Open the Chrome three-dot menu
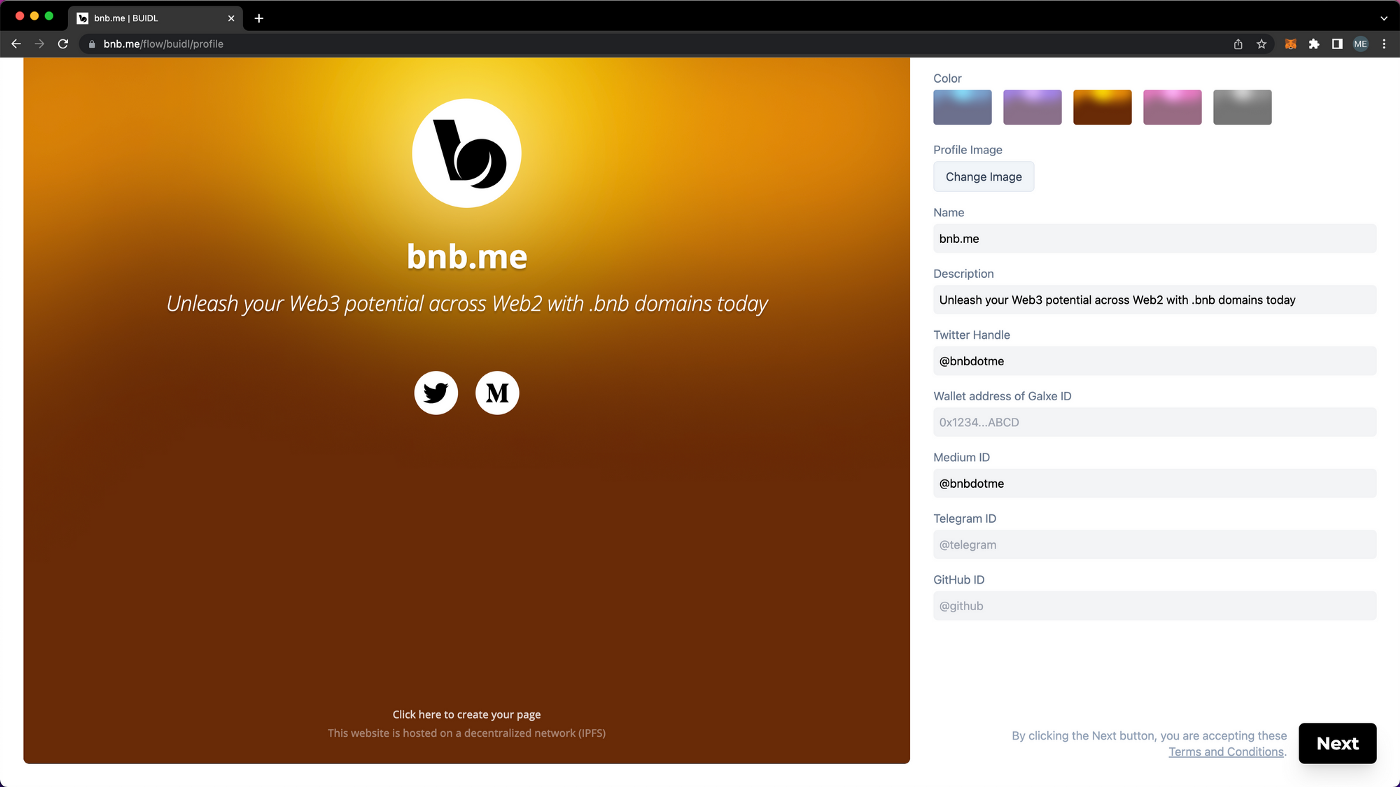This screenshot has height=787, width=1400. [1384, 44]
